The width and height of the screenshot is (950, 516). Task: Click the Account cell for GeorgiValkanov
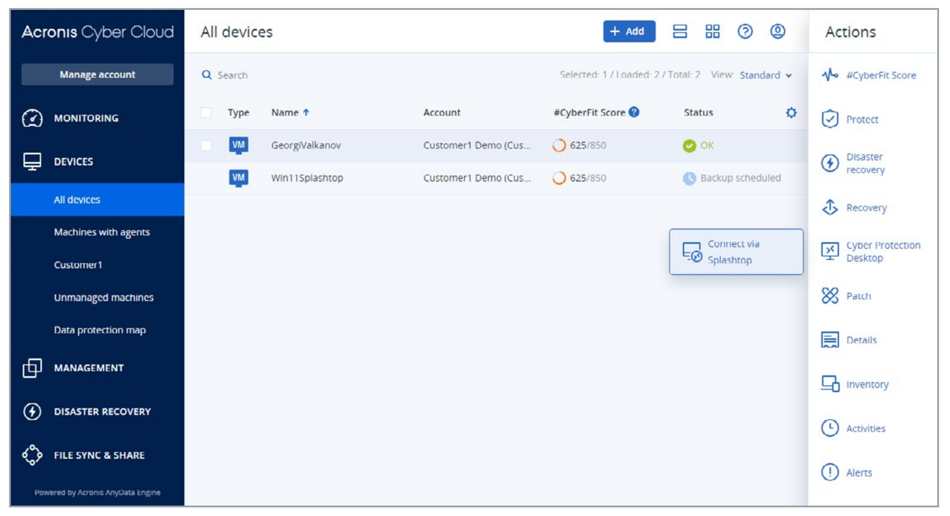click(x=477, y=145)
